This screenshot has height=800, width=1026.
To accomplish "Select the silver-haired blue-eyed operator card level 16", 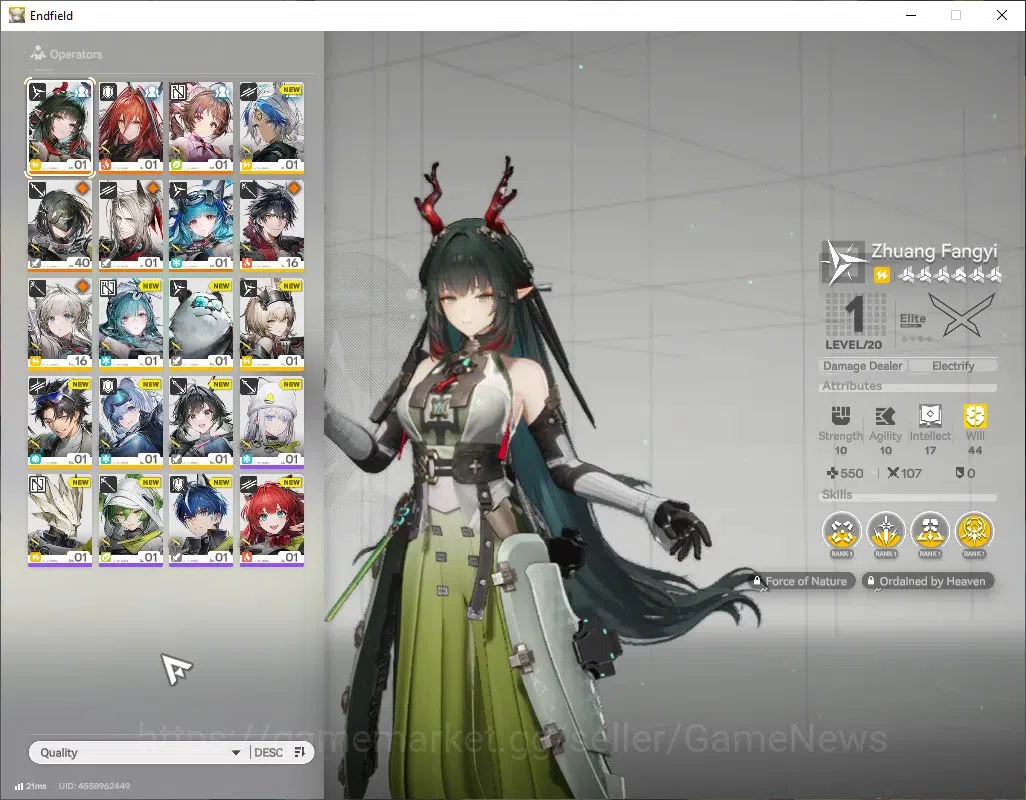I will click(60, 324).
